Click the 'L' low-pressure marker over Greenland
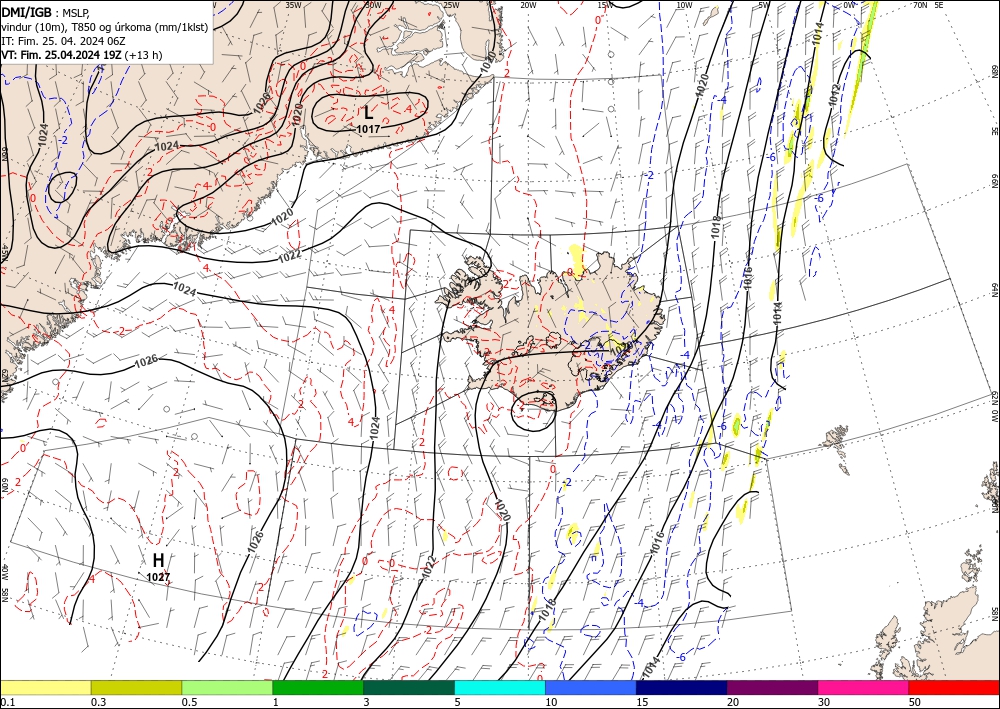Image resolution: width=1000 pixels, height=709 pixels. [368, 113]
